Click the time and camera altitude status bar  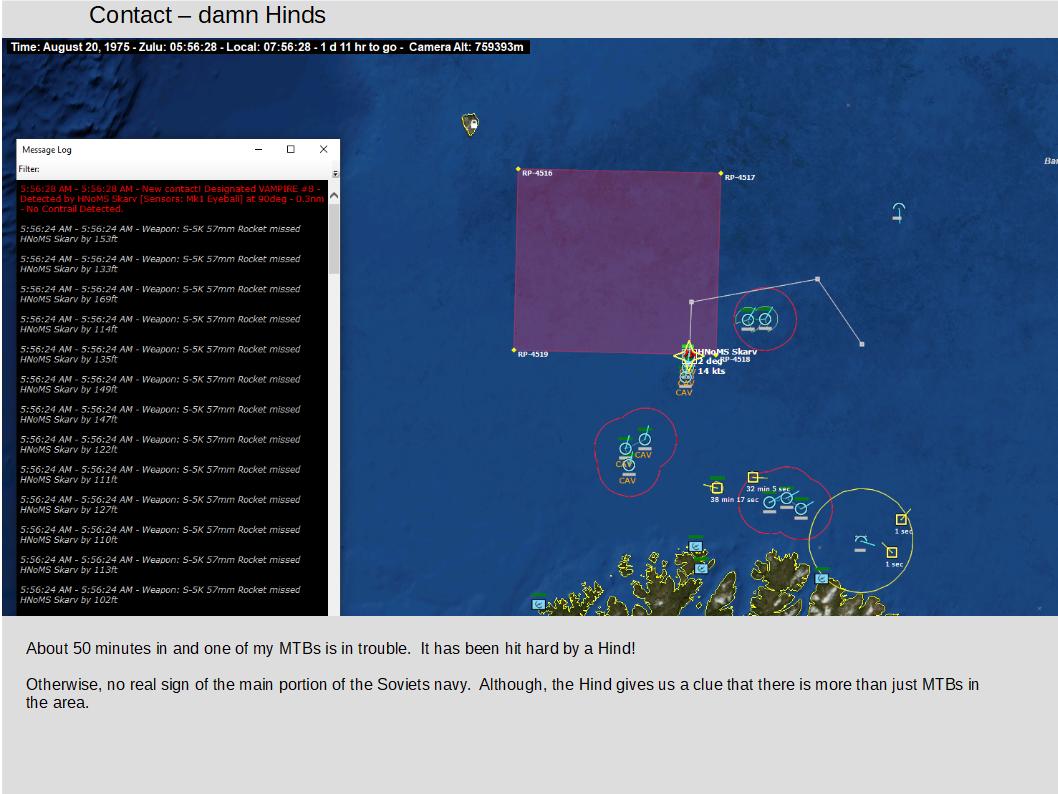[x=267, y=47]
